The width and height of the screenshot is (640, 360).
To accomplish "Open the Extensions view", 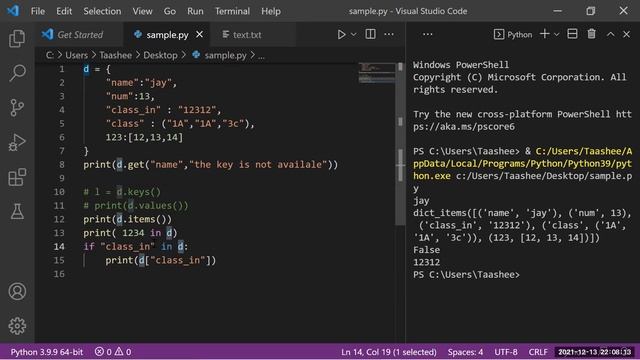I will click(x=17, y=177).
